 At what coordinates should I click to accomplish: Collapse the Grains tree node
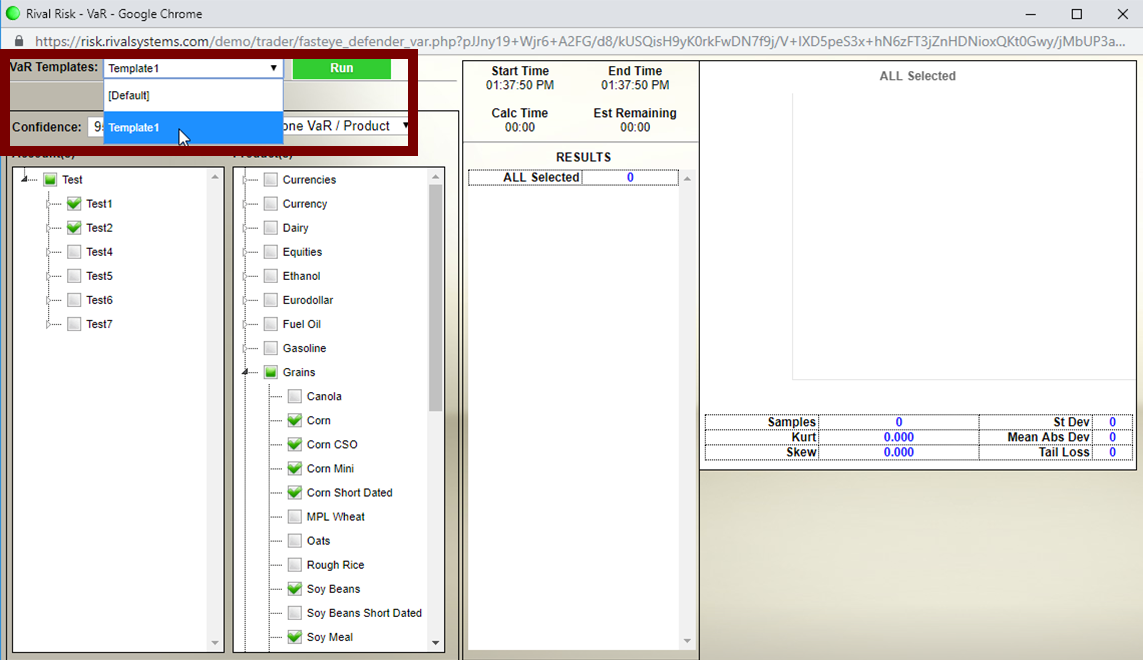point(246,372)
